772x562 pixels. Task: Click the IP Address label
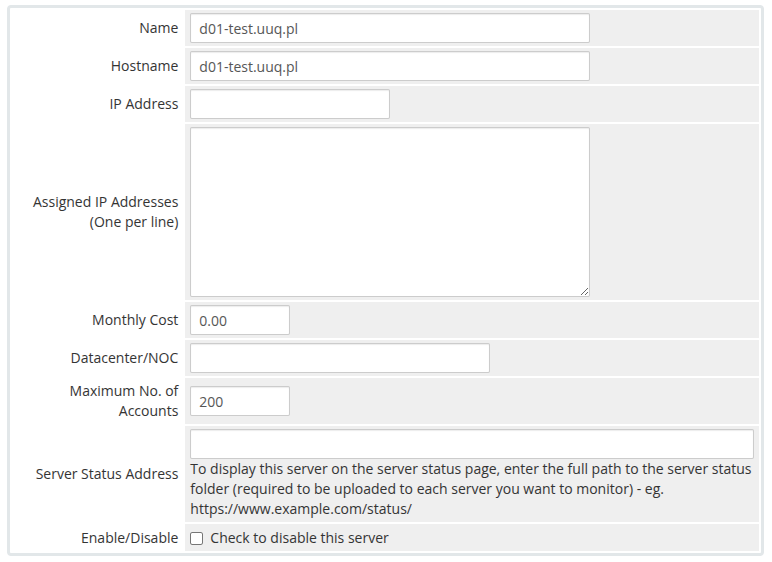click(144, 104)
